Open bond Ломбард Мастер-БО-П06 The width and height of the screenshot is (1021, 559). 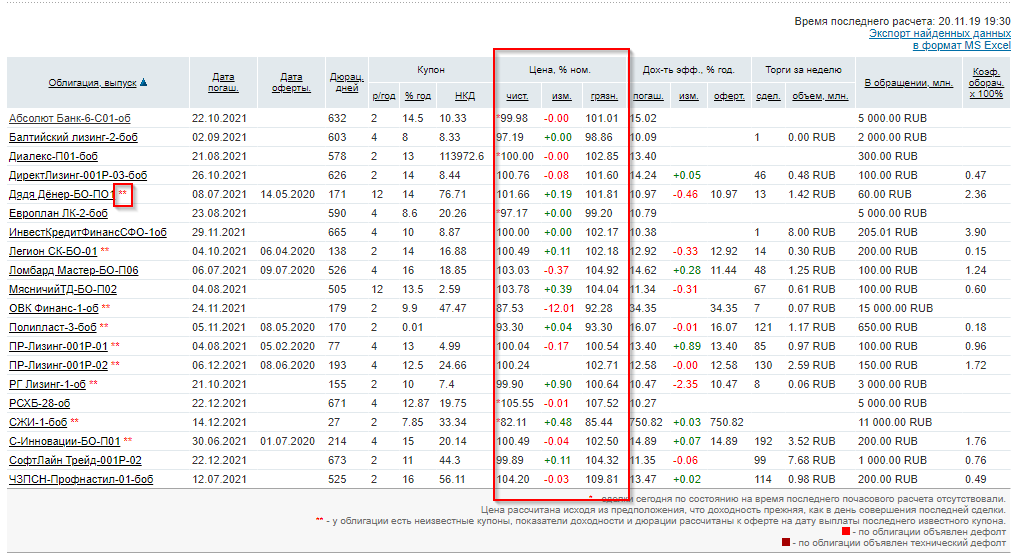[74, 270]
